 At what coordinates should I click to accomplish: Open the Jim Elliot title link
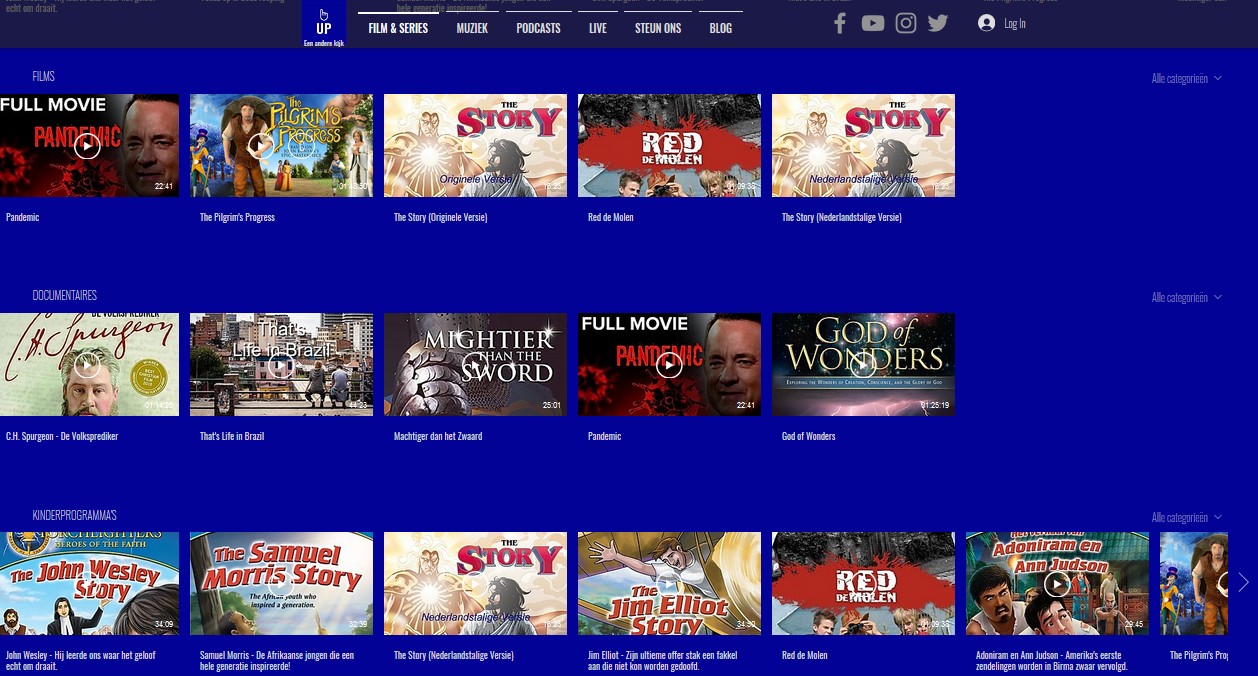click(x=665, y=660)
